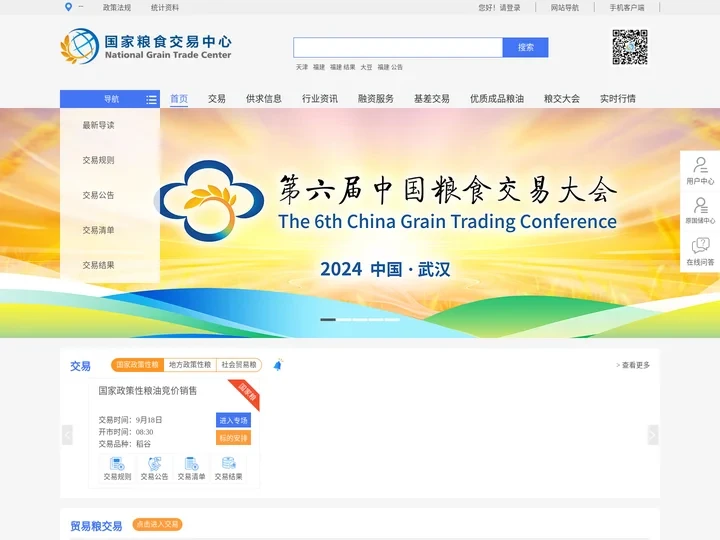This screenshot has height=540, width=720.
Task: Click hot search keyword 大豆
Action: click(x=366, y=67)
